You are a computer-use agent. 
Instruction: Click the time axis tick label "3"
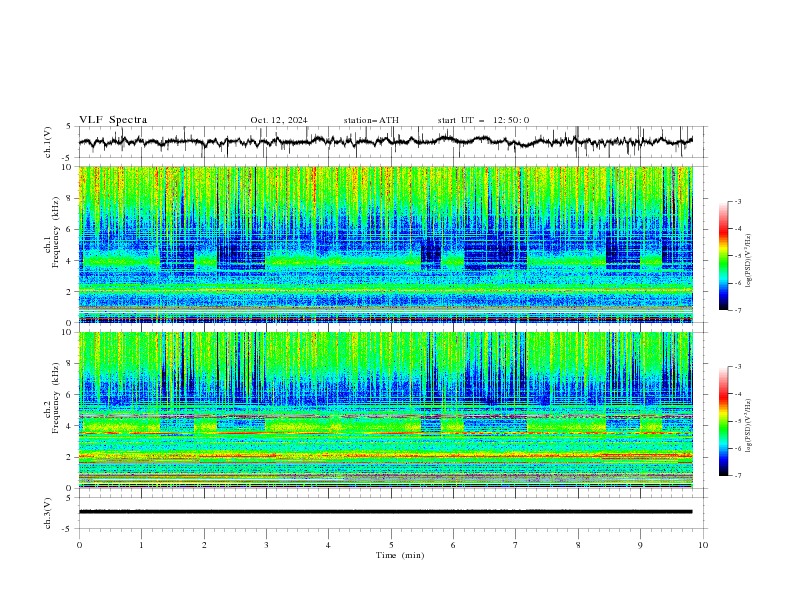click(x=266, y=545)
